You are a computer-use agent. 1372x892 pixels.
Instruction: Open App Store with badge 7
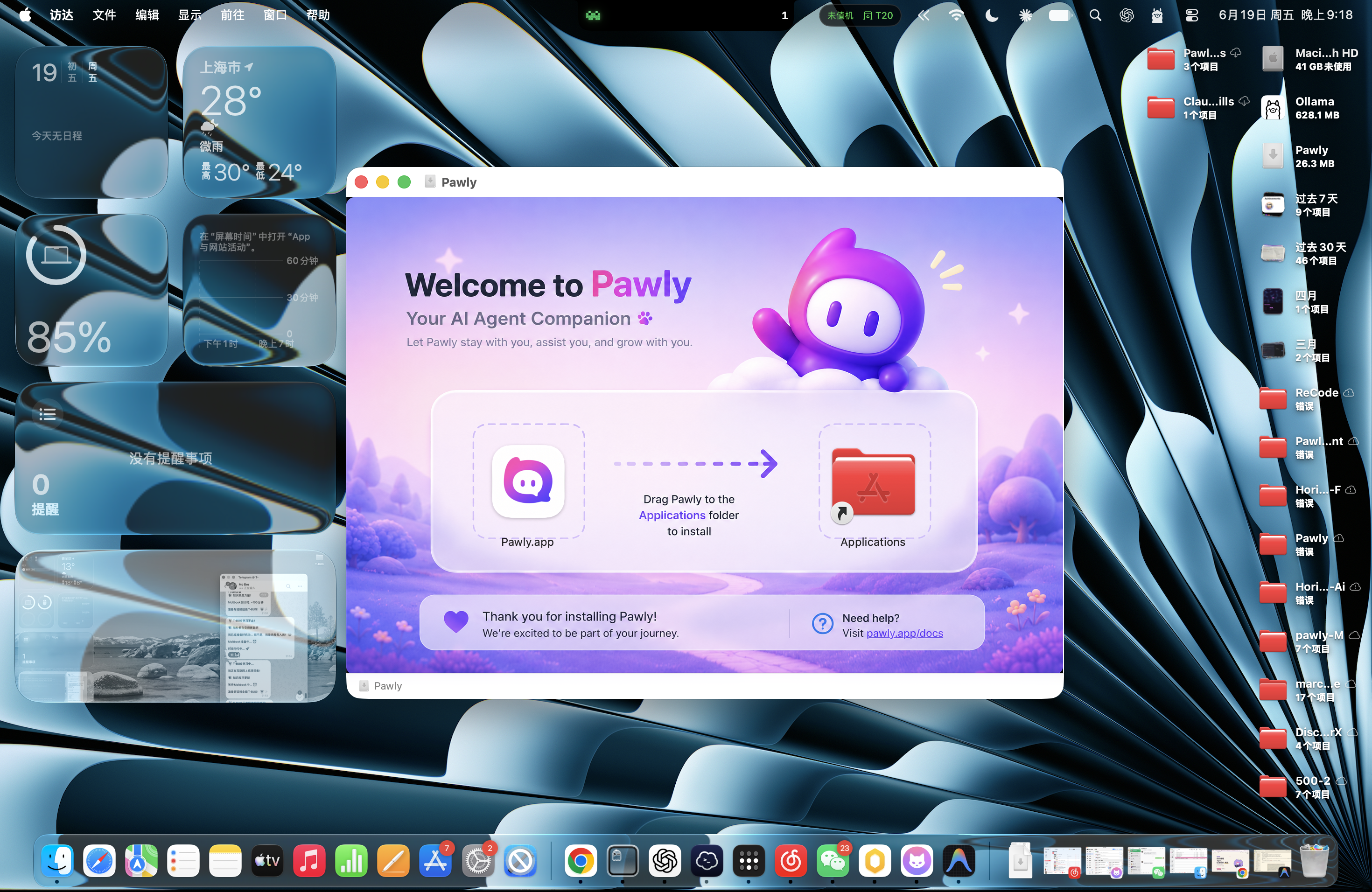click(x=436, y=862)
